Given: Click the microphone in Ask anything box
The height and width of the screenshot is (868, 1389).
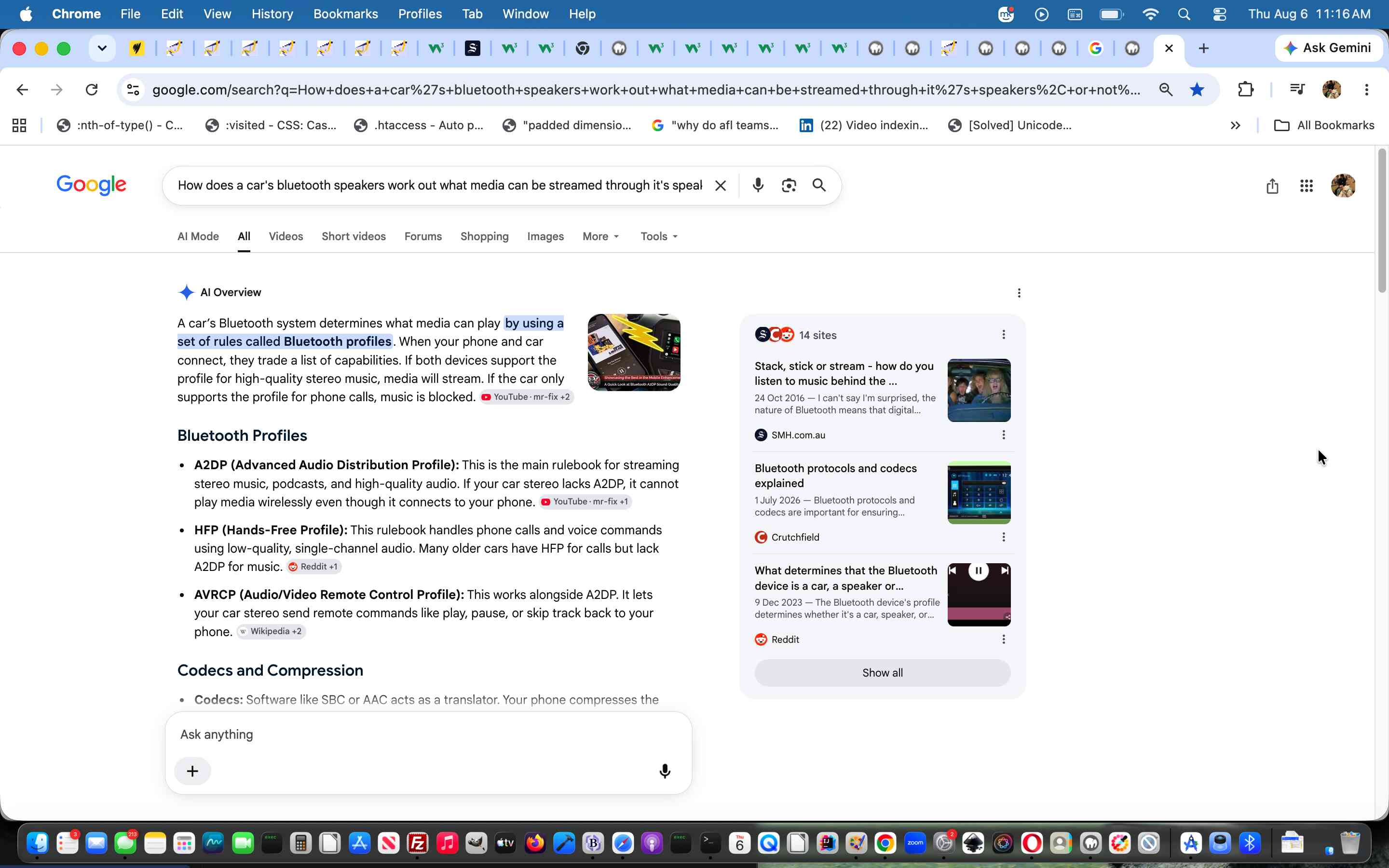Looking at the screenshot, I should coord(665,771).
